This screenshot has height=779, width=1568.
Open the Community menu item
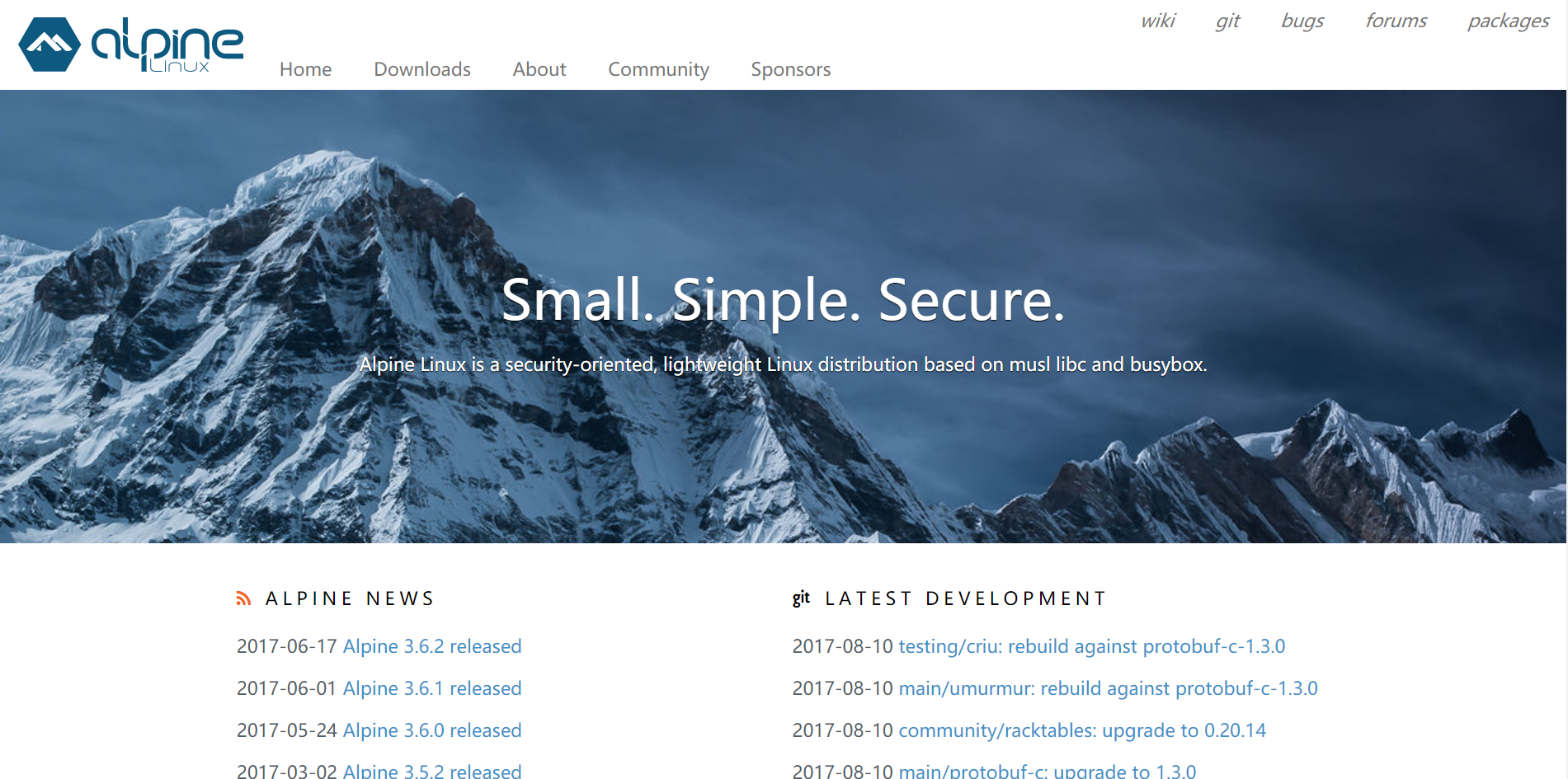pyautogui.click(x=658, y=69)
